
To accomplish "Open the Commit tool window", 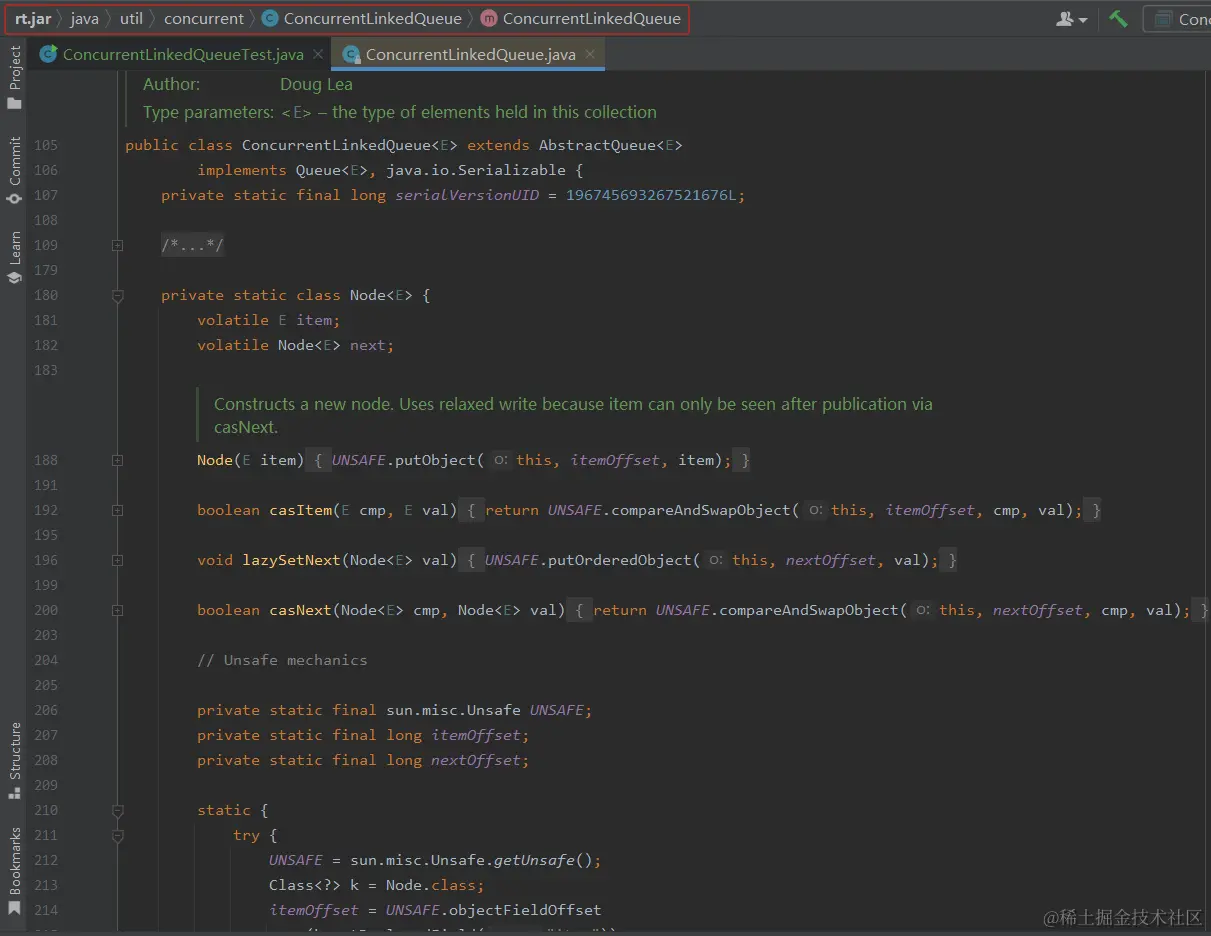I will click(14, 171).
